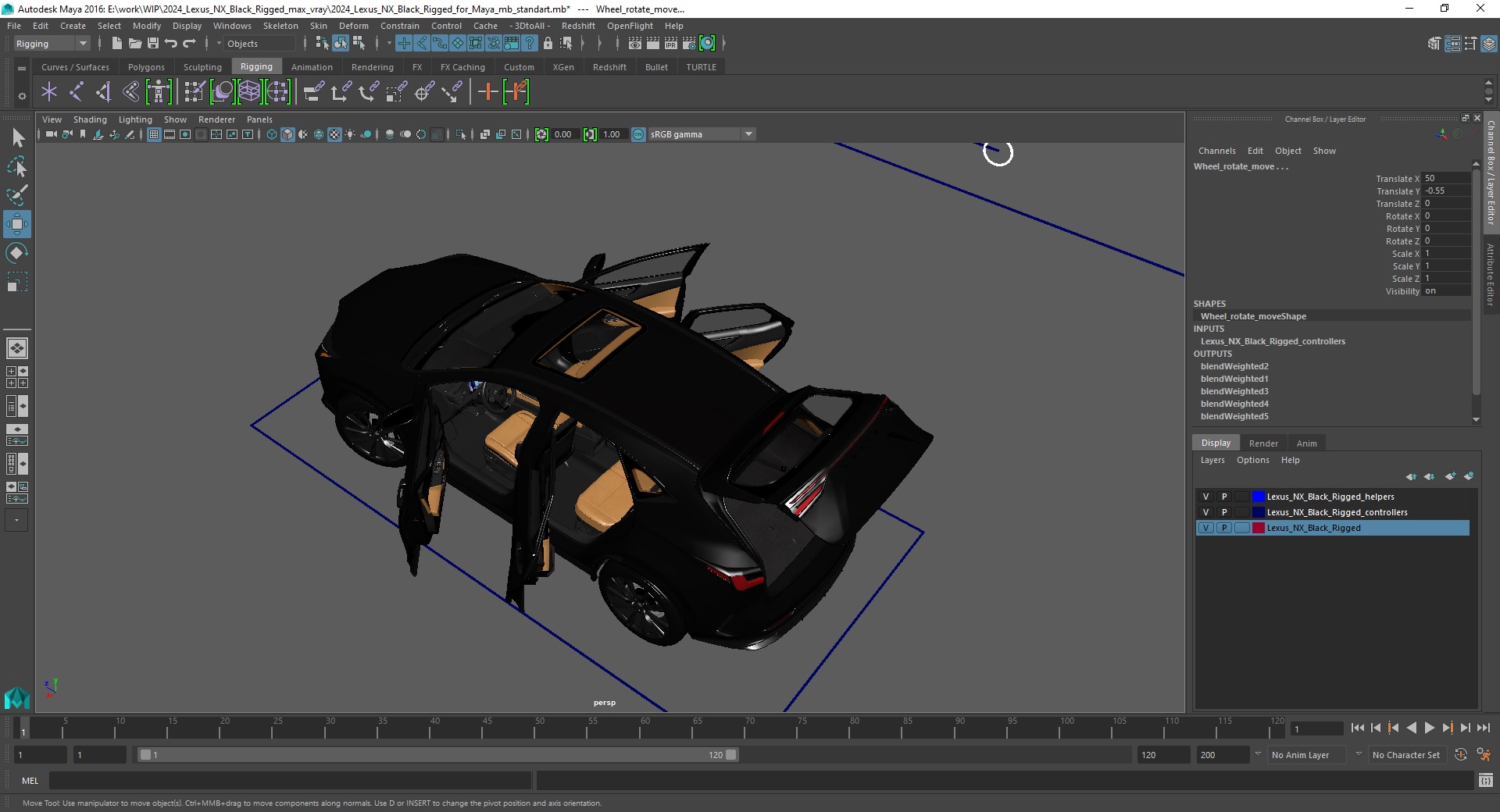Switch to the Animation shelf tab
Screen dimensions: 1500x812
[312, 67]
